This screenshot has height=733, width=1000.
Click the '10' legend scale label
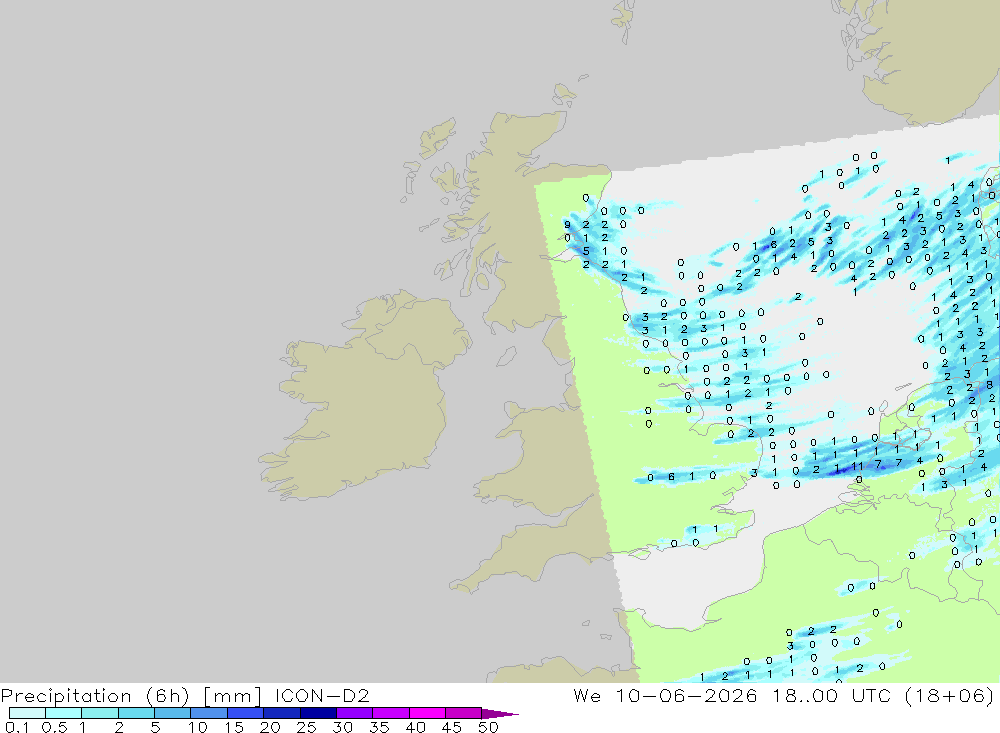tap(198, 727)
